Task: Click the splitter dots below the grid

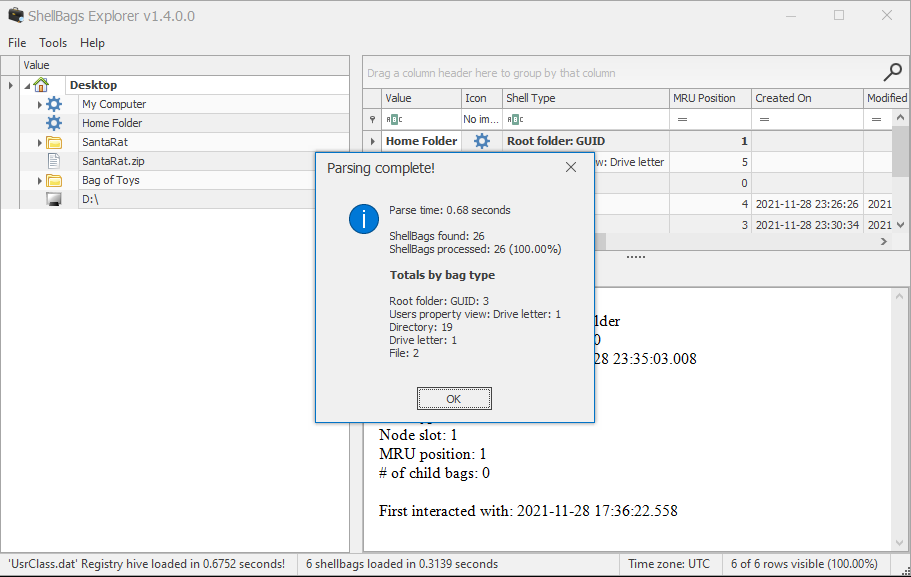Action: [636, 257]
